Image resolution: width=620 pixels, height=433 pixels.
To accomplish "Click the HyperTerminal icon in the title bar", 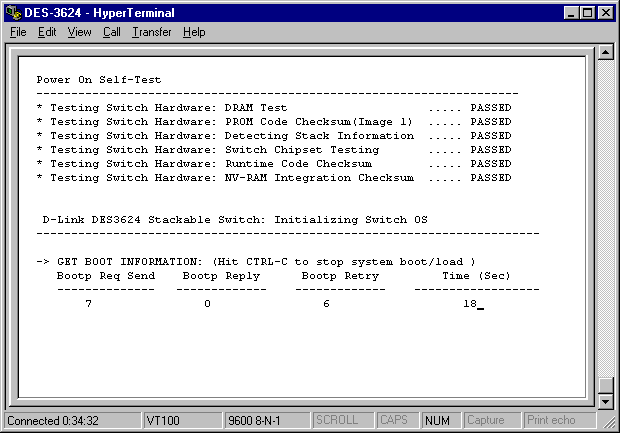I will coord(12,12).
